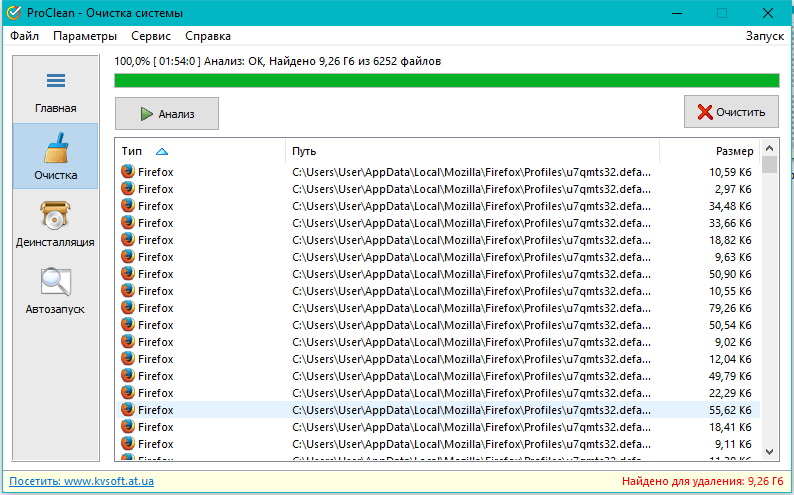Click the scrollbar up arrow
The width and height of the screenshot is (794, 495).
769,148
